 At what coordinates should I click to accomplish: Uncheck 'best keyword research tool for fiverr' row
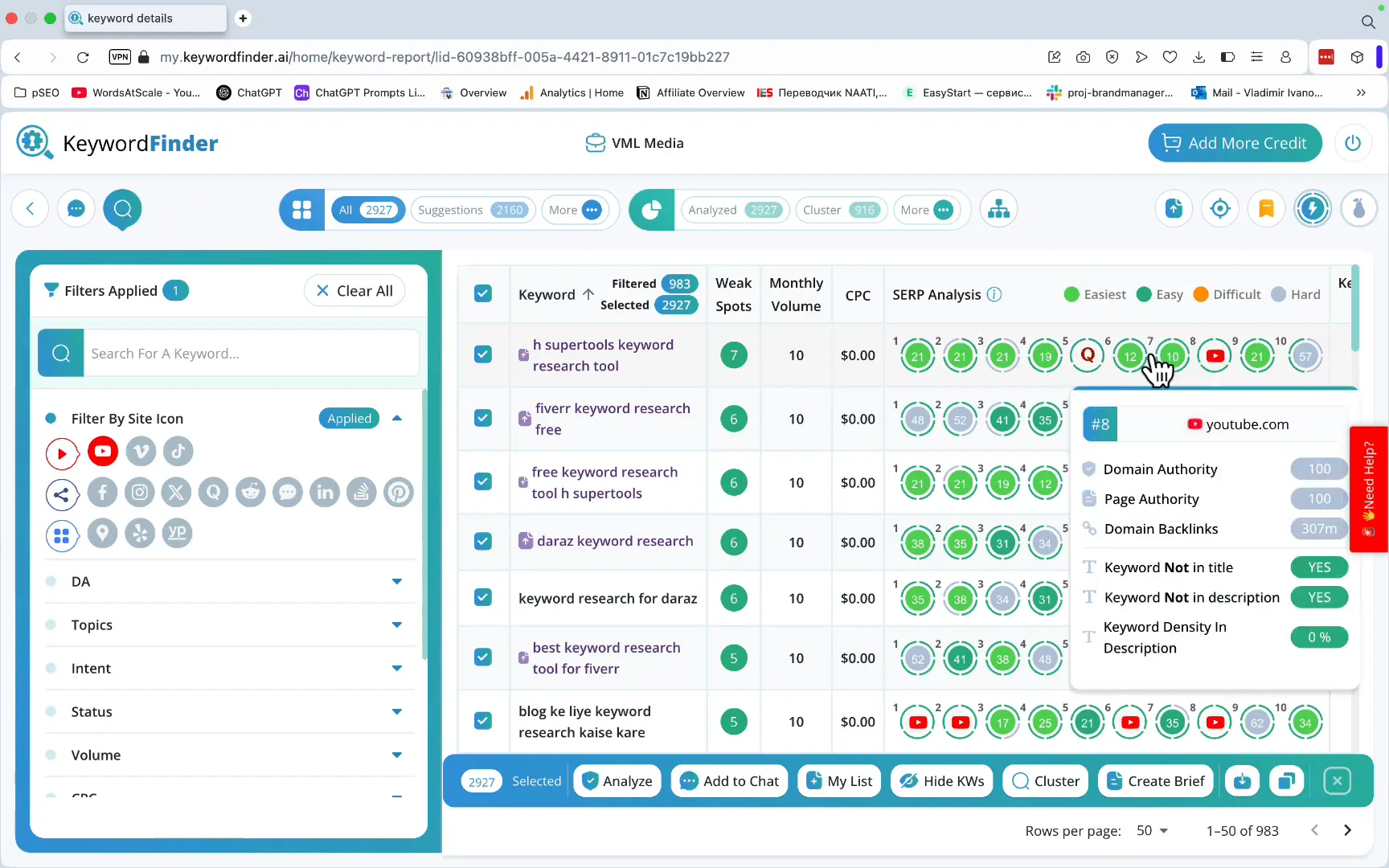(x=483, y=657)
